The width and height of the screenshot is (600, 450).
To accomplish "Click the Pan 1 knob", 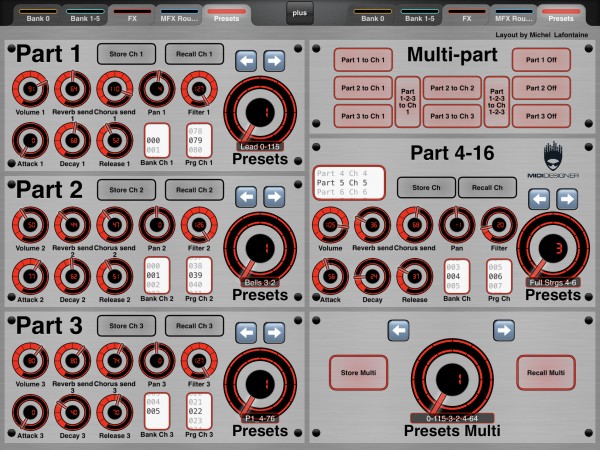I will click(x=157, y=89).
